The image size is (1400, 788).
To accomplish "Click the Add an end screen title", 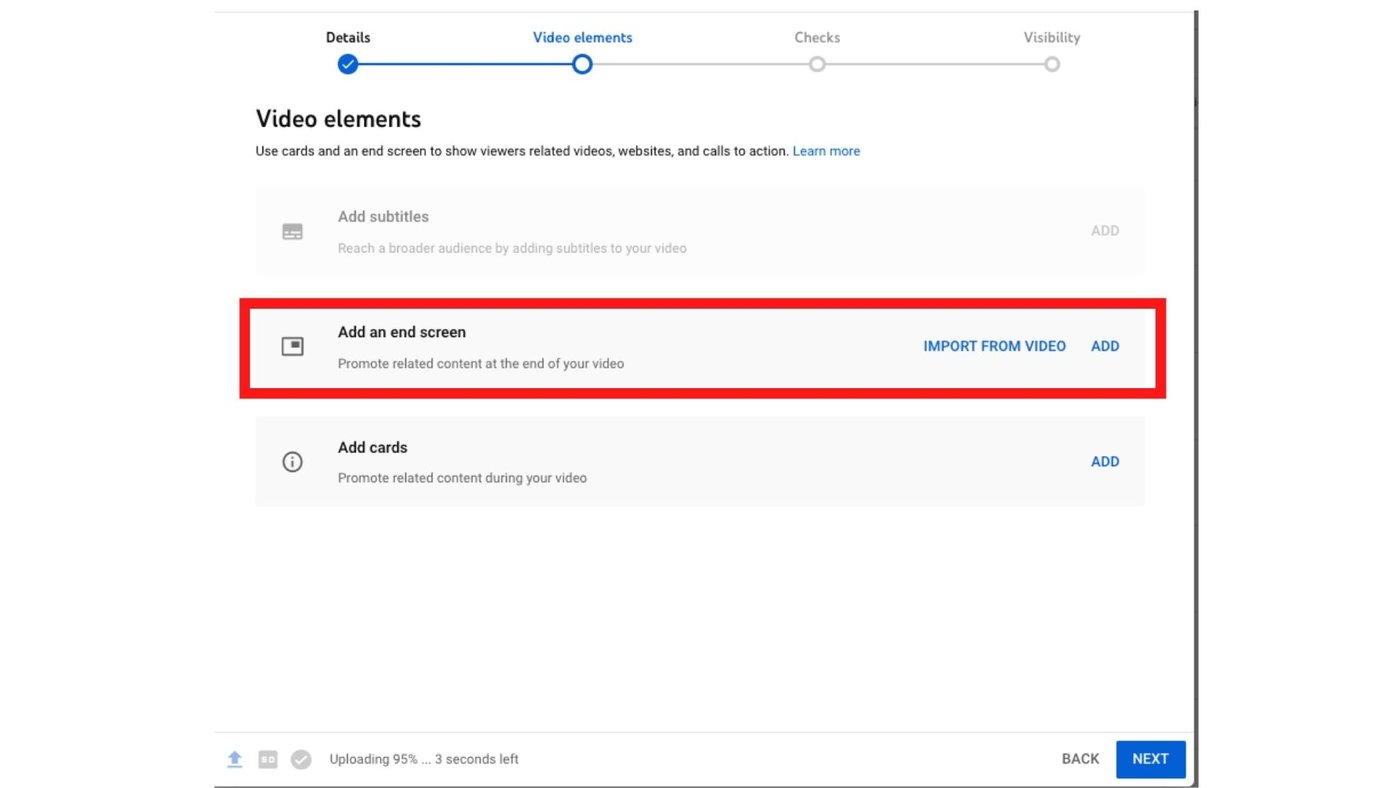I will coord(402,332).
